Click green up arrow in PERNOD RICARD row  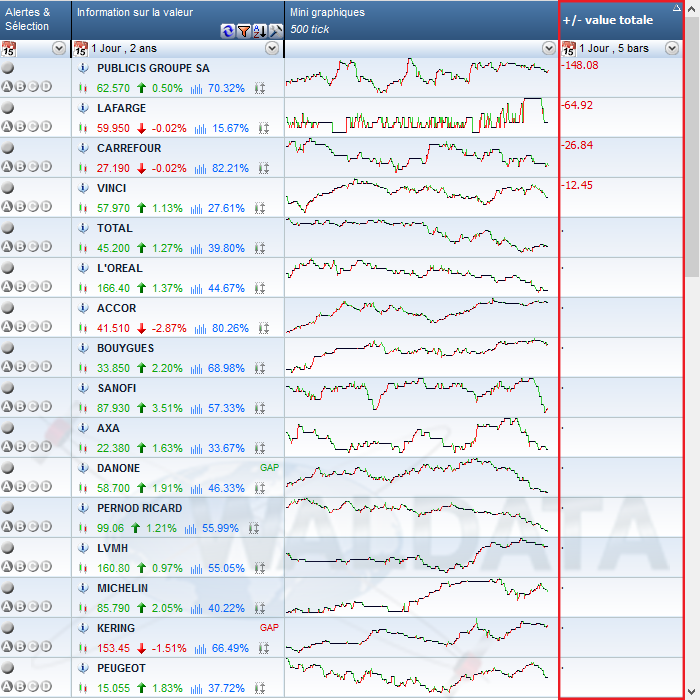click(136, 528)
